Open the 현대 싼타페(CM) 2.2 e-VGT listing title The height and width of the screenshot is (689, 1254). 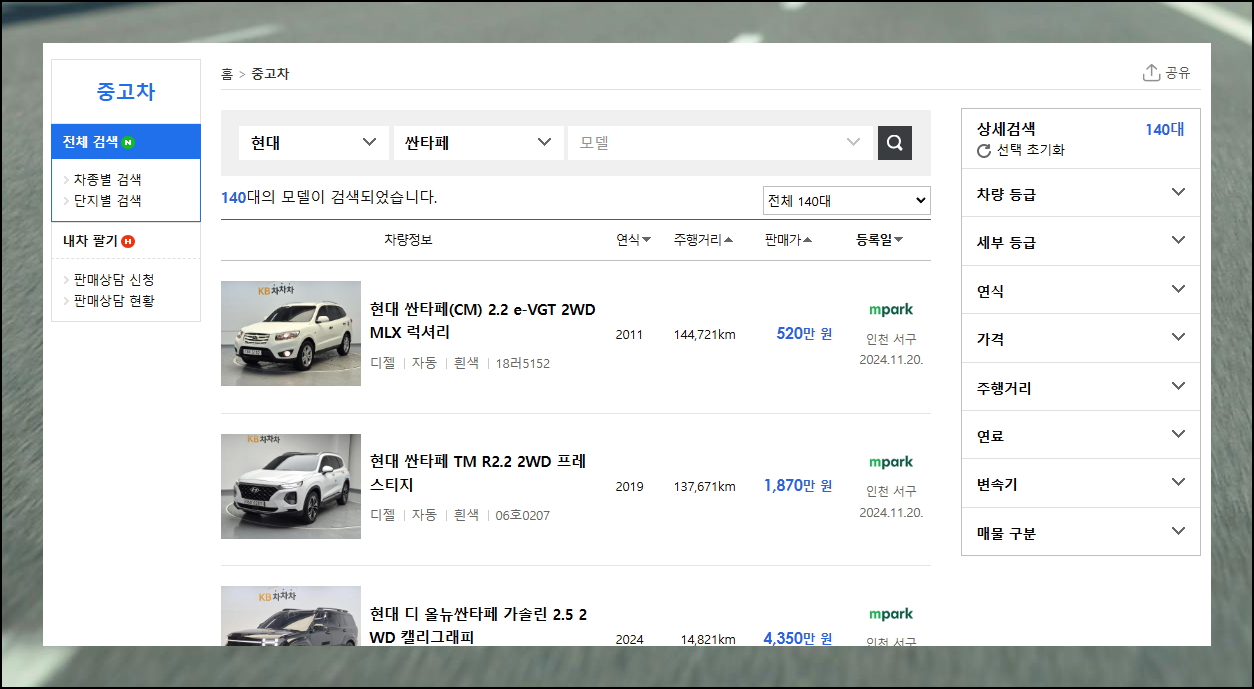pyautogui.click(x=483, y=321)
